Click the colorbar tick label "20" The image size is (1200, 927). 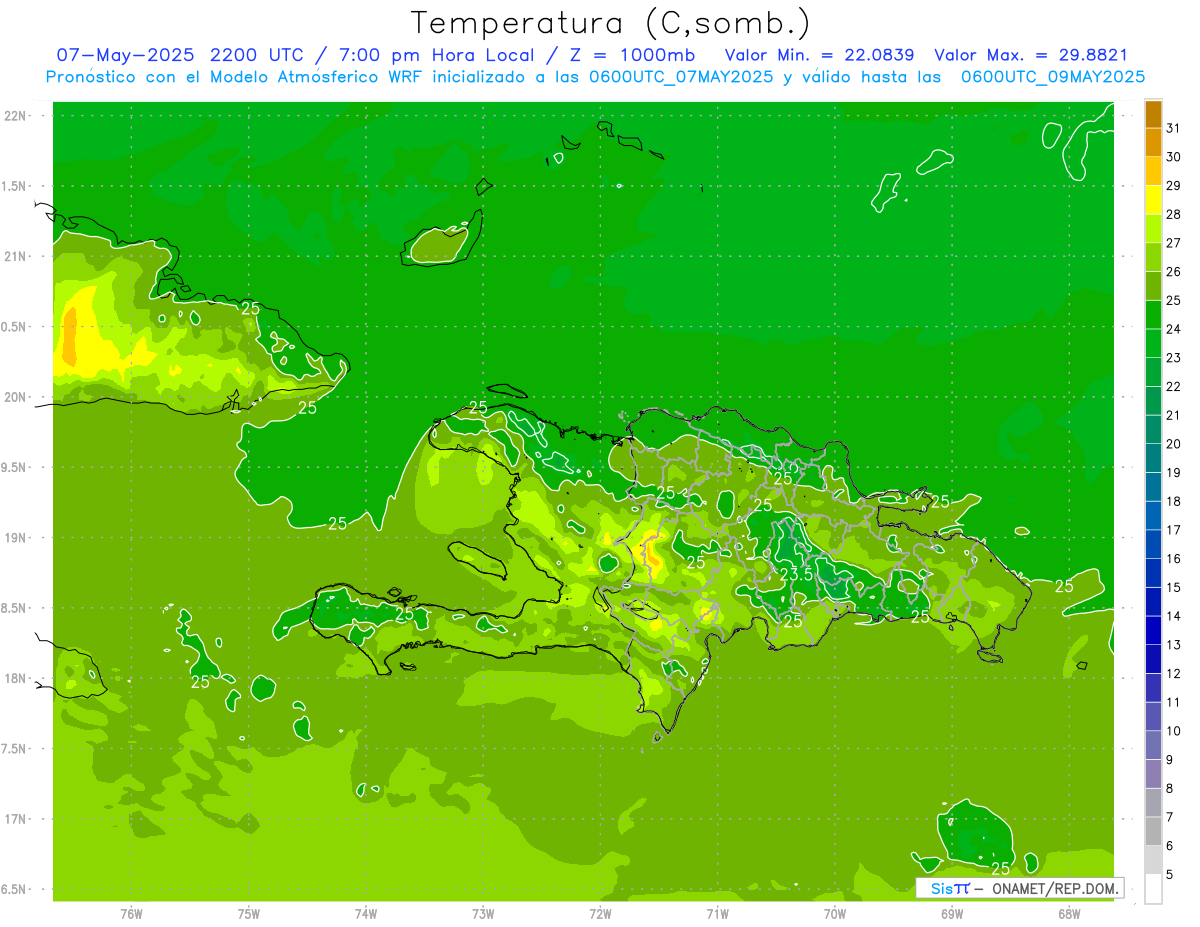tap(1174, 444)
